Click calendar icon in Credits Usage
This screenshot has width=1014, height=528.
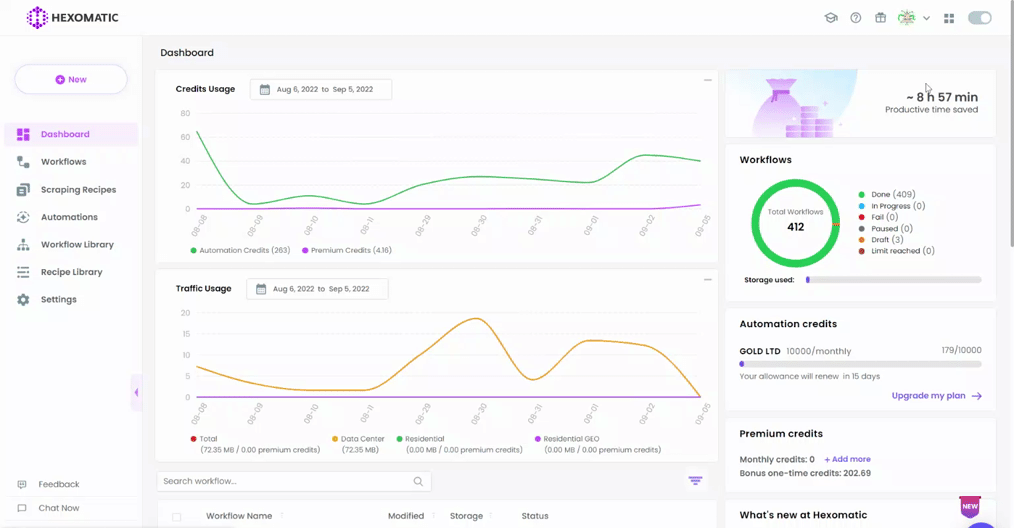(x=264, y=89)
